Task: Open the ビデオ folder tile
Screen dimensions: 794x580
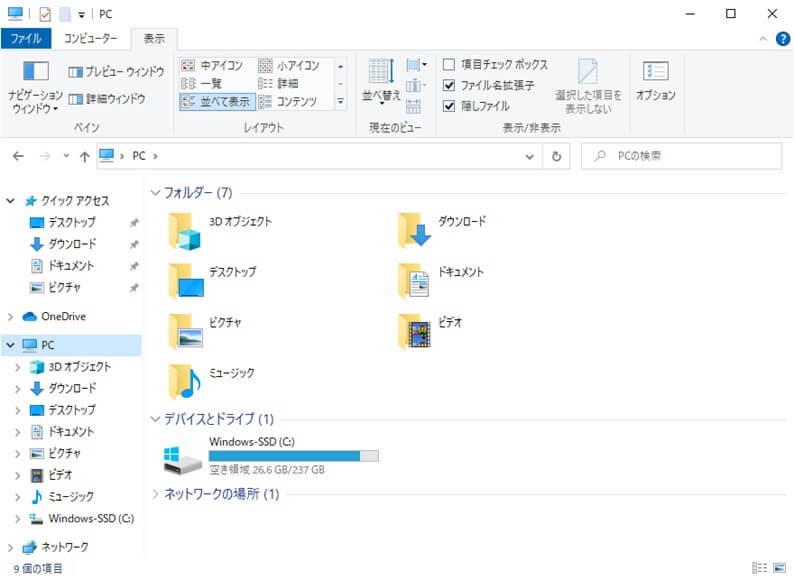Action: (x=430, y=332)
